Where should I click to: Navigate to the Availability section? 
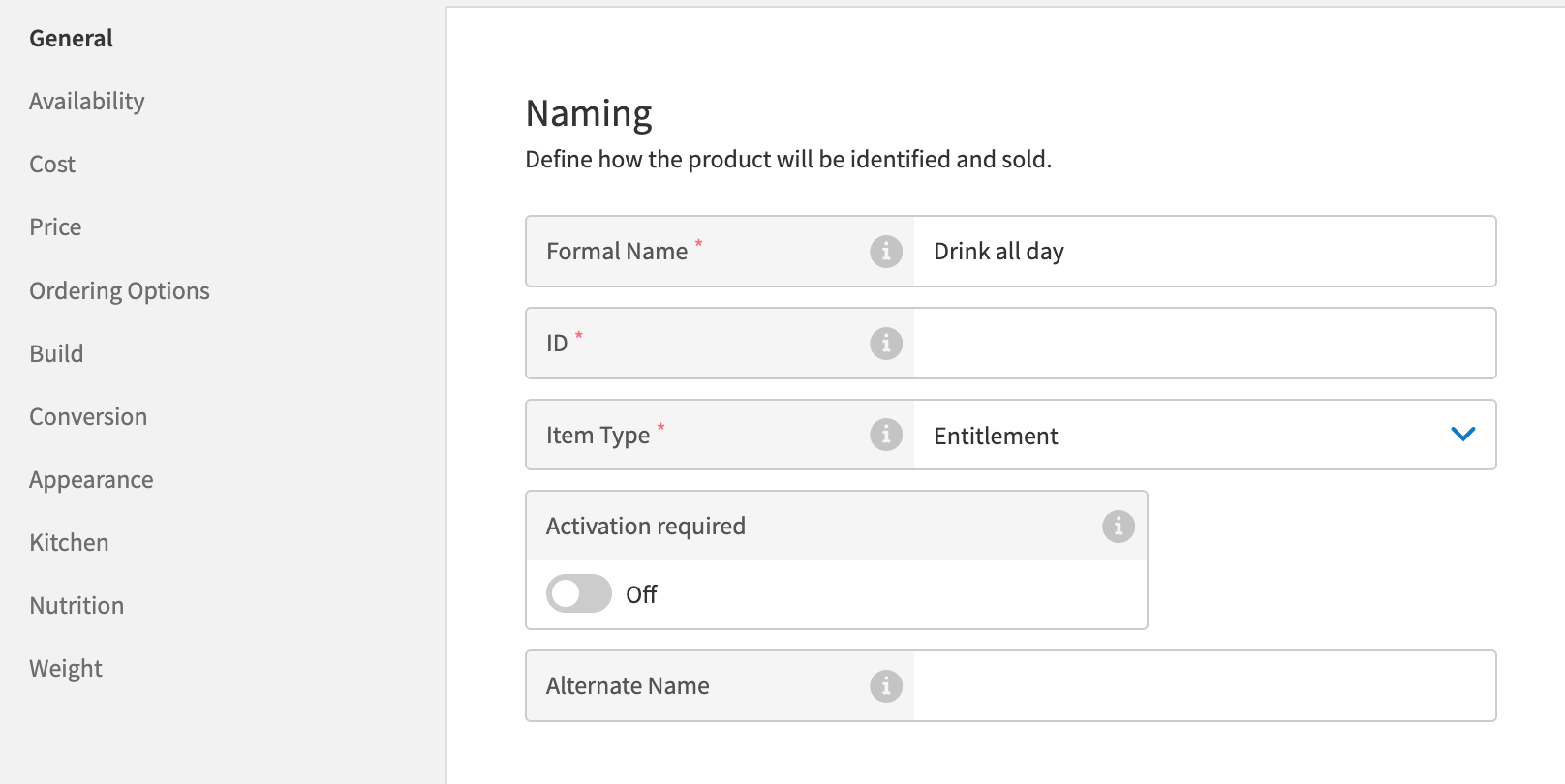(87, 101)
